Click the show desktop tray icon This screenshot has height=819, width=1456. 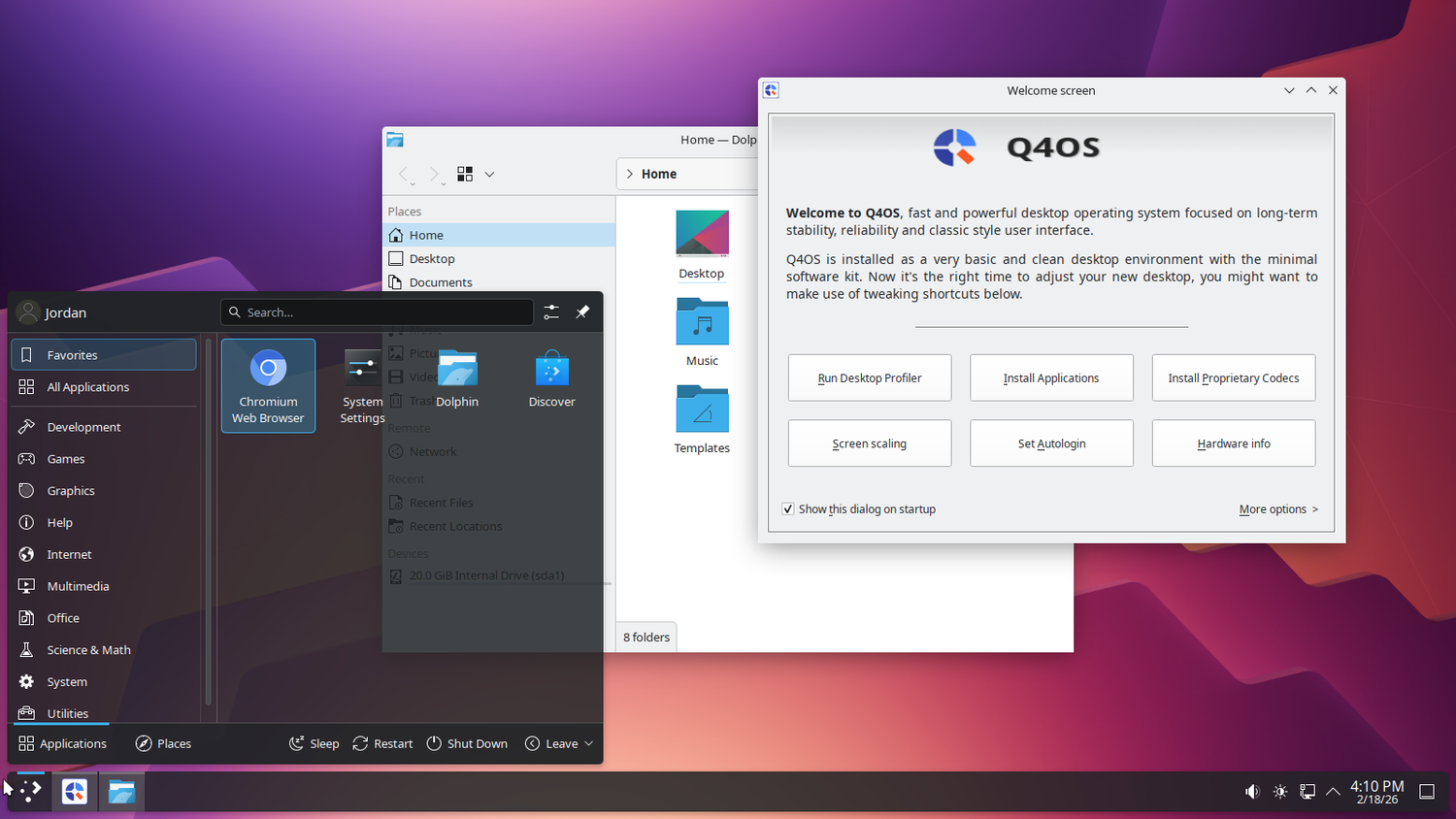1427,792
